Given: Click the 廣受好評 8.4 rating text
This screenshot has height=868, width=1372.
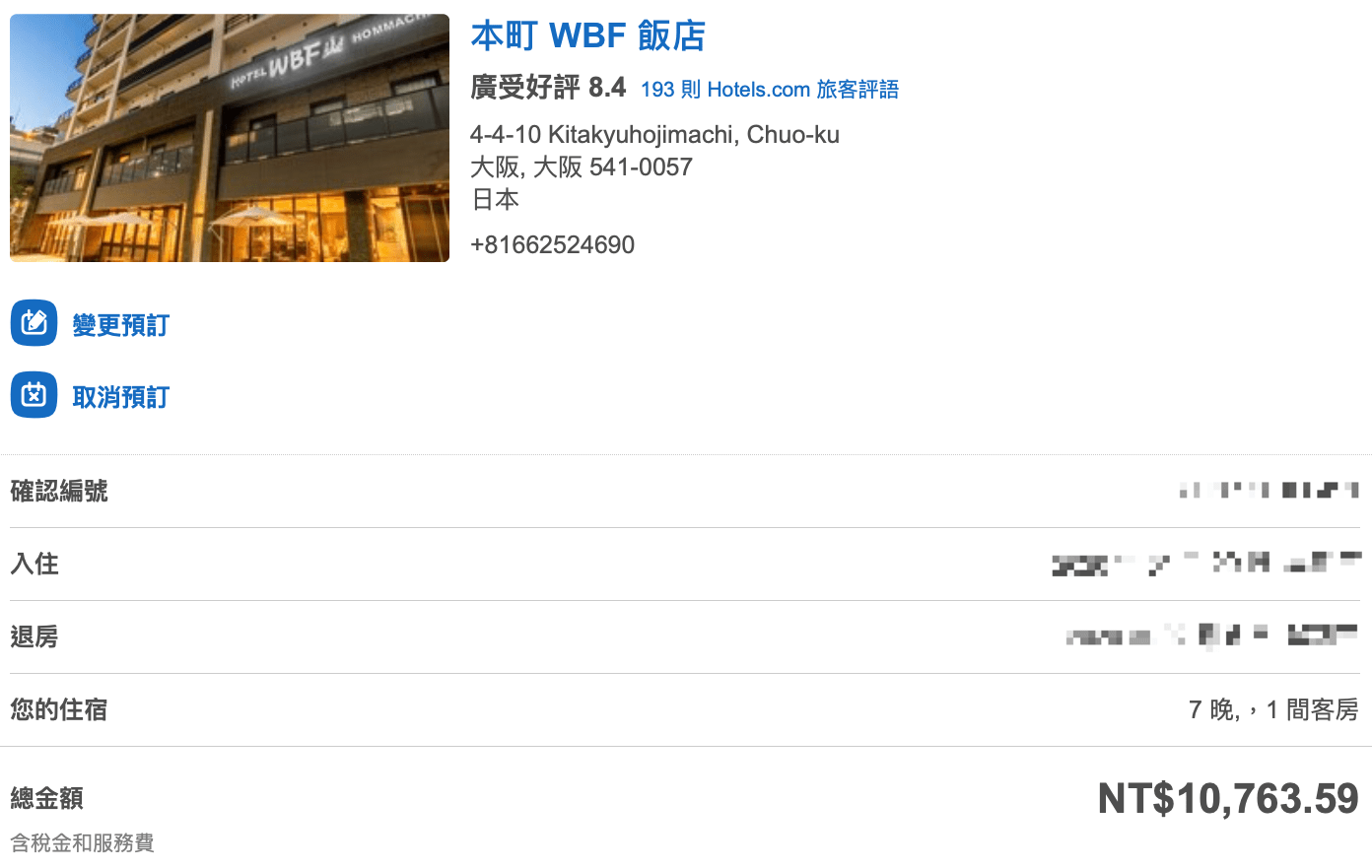Looking at the screenshot, I should (x=548, y=88).
